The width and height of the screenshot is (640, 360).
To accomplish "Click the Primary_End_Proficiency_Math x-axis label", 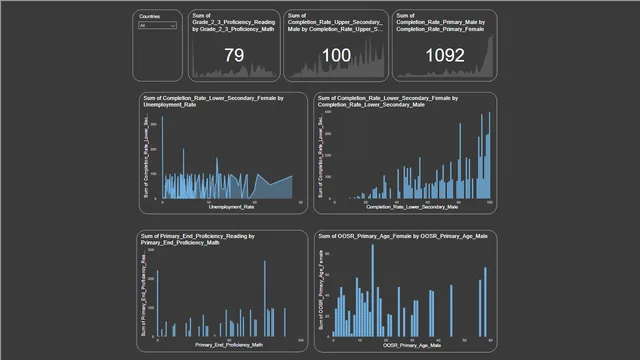I will [x=229, y=345].
